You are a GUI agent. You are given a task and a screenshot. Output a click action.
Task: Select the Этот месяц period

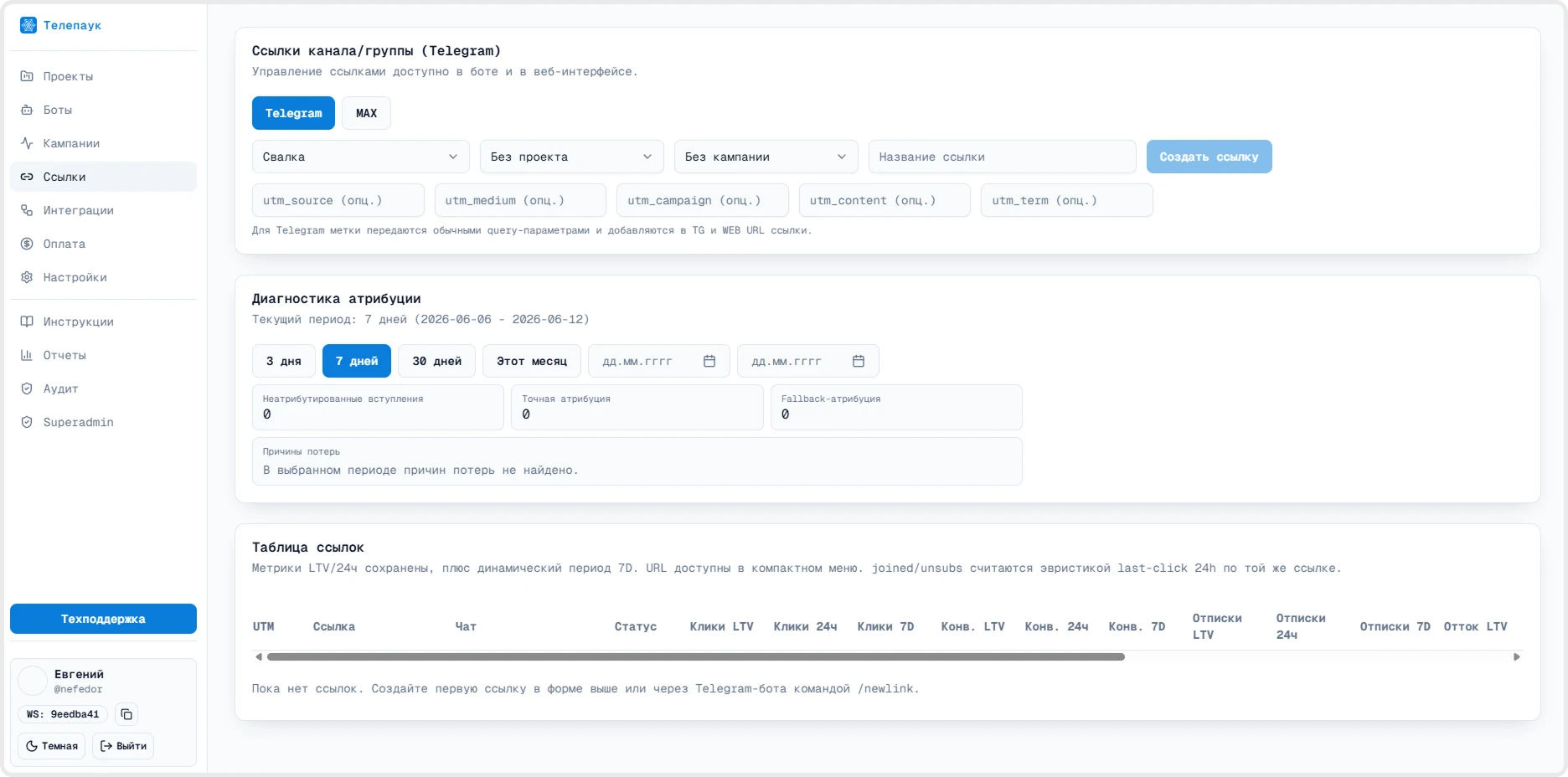(x=532, y=361)
